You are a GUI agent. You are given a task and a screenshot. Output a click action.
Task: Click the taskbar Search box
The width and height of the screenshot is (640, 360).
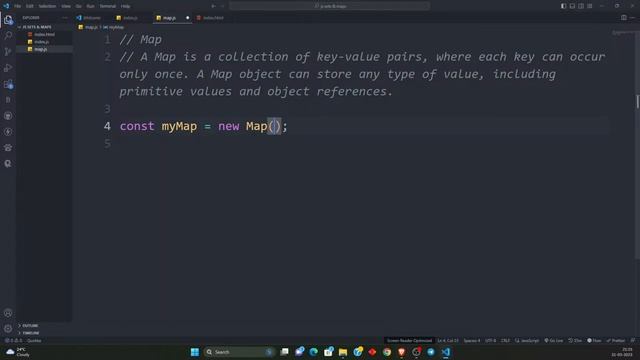tap(239, 352)
